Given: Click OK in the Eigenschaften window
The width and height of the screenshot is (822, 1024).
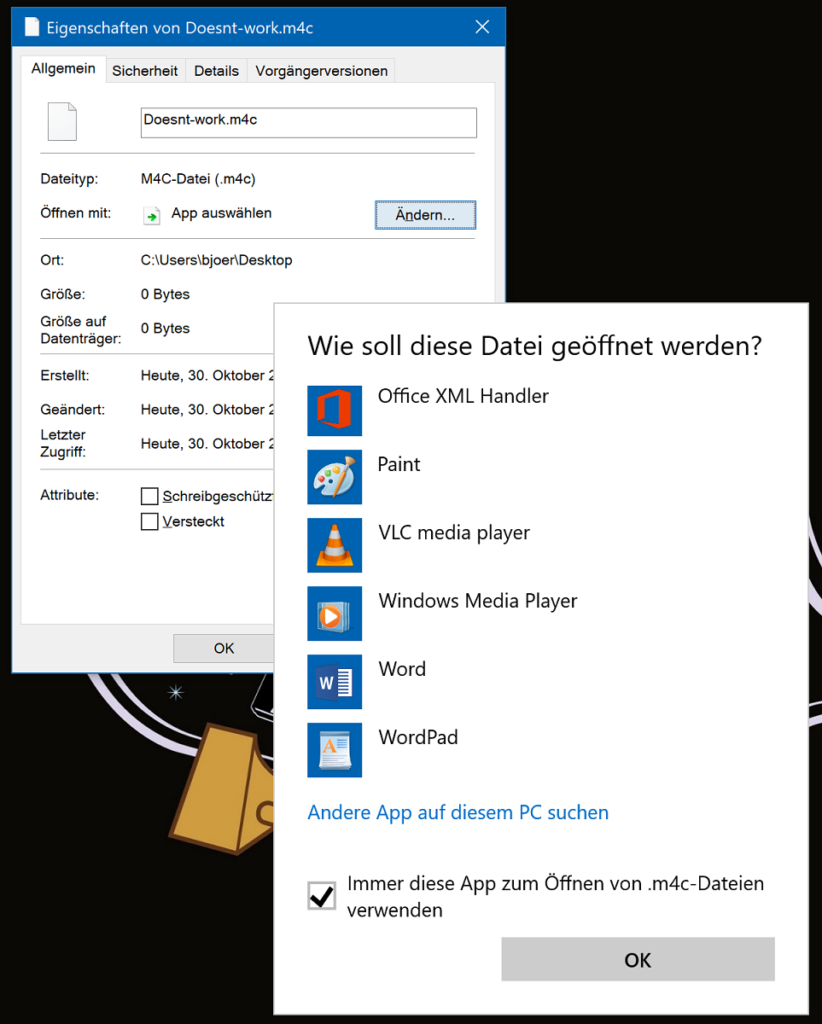Looking at the screenshot, I should click(x=223, y=648).
